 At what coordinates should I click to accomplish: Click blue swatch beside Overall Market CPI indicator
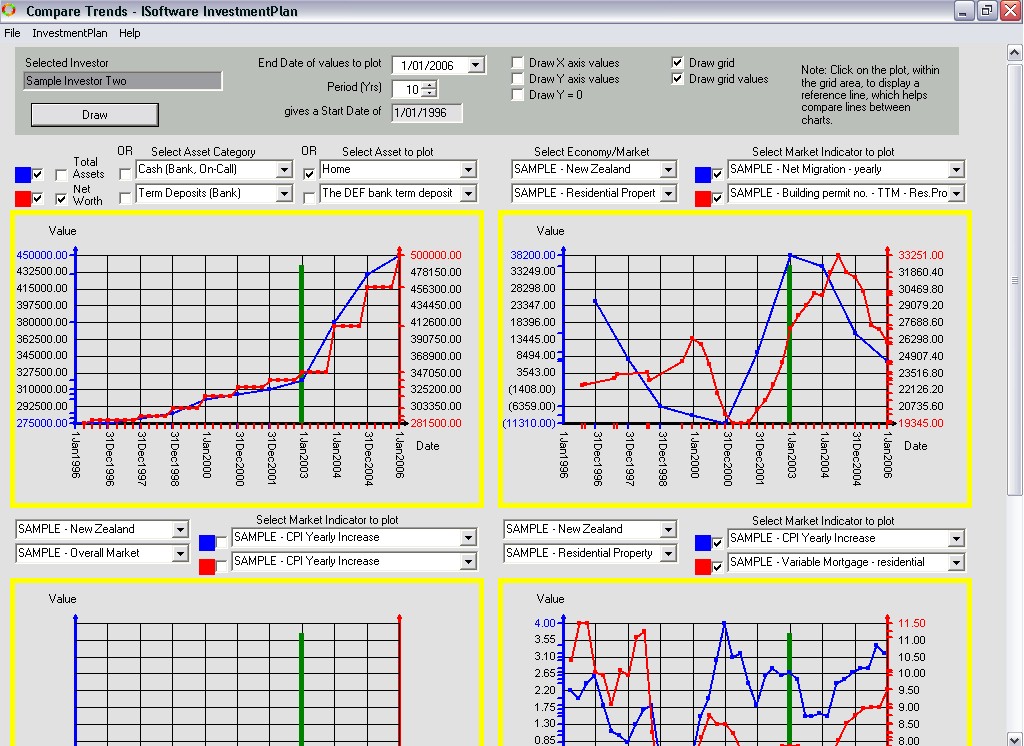[x=207, y=543]
